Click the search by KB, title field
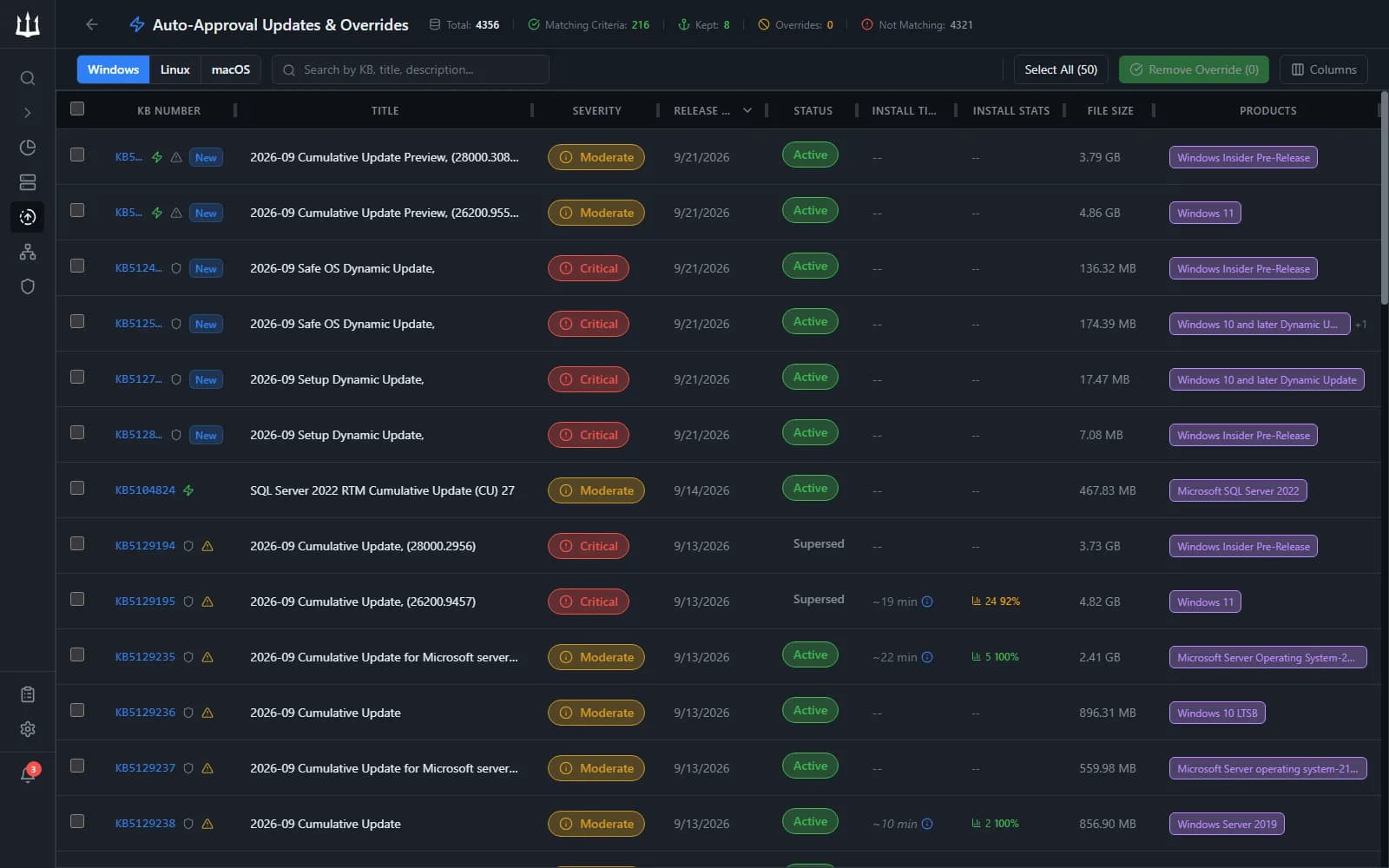 point(411,69)
